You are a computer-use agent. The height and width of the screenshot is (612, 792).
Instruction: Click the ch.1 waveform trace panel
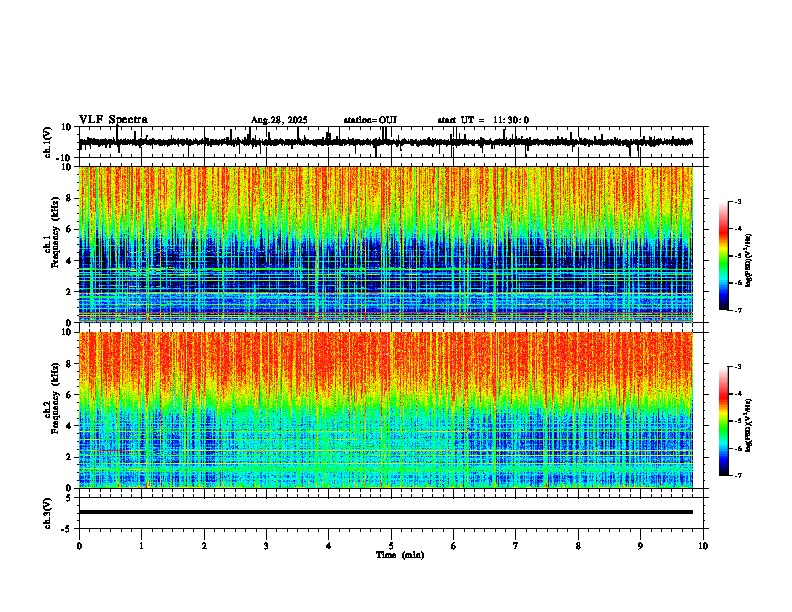tap(393, 142)
